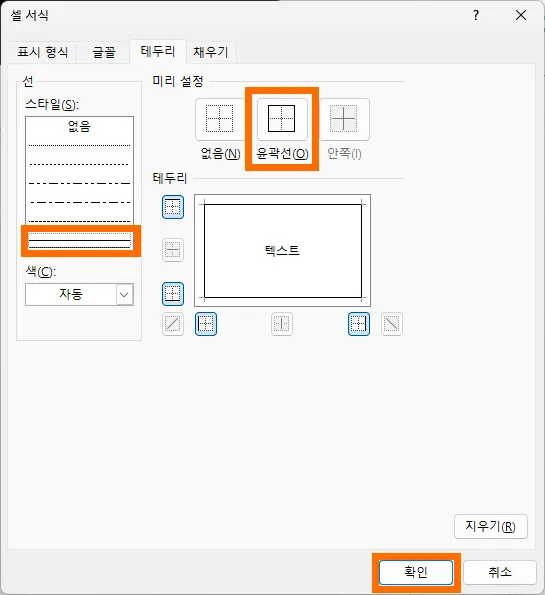Viewport: 545px width, 595px height.
Task: Switch to the 채우기 tab
Action: tap(211, 52)
